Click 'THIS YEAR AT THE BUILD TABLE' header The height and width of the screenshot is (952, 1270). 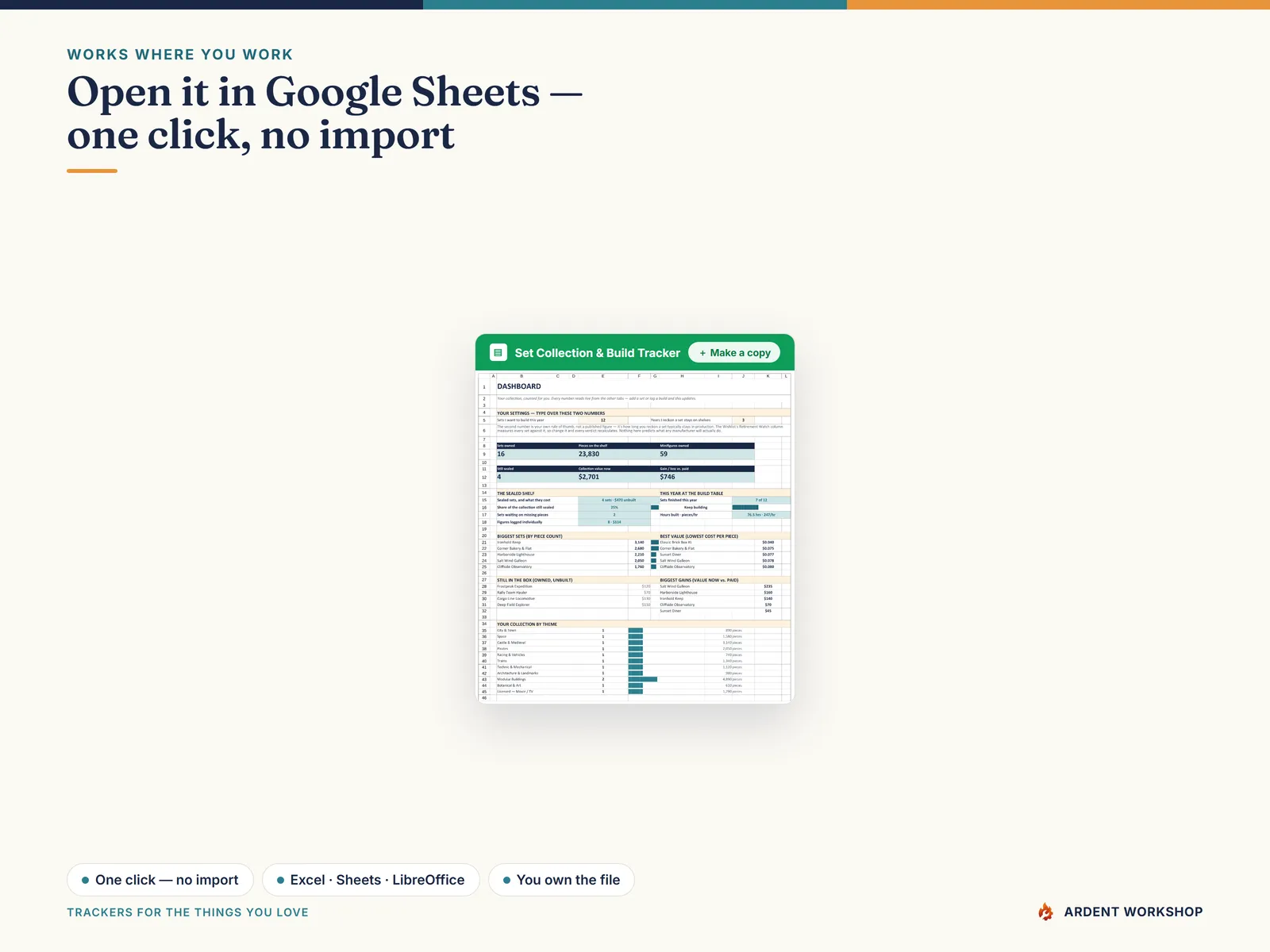tap(691, 493)
